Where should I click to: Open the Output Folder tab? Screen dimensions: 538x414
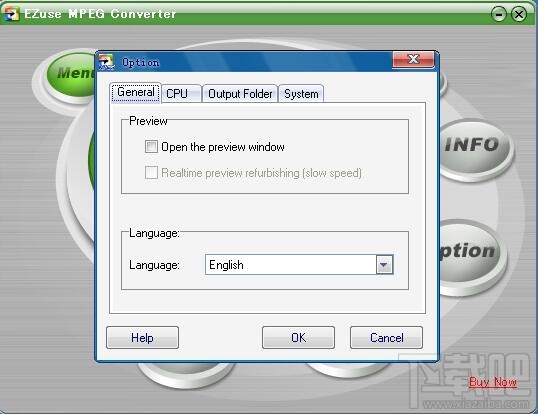tap(240, 94)
